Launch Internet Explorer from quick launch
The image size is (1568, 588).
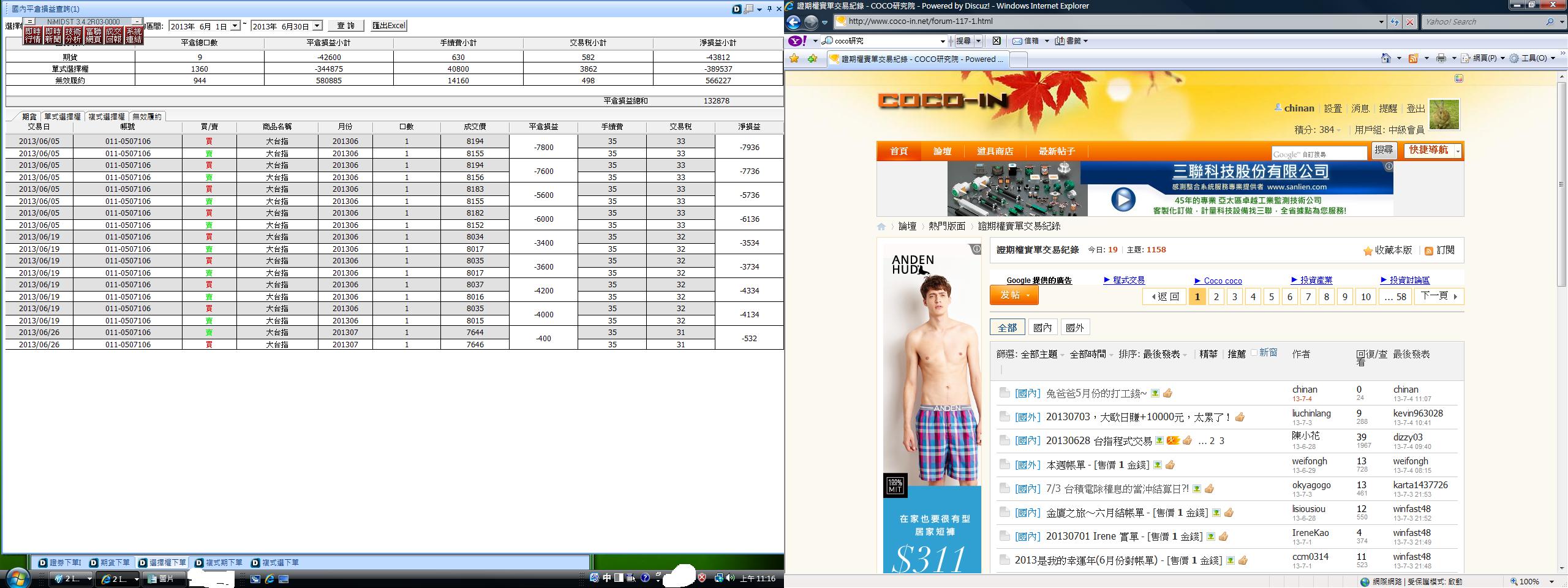[269, 579]
